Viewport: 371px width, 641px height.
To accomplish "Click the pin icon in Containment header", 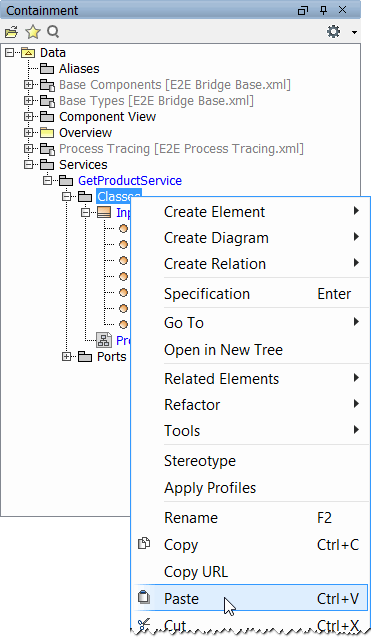I will [323, 10].
